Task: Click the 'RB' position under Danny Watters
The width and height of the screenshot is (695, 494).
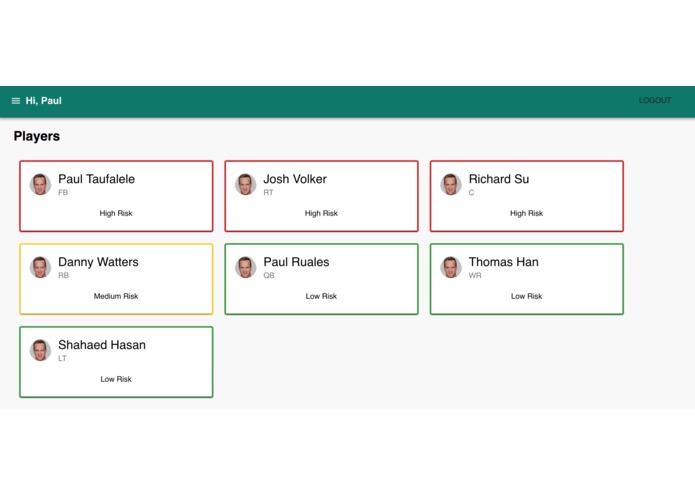Action: [63, 275]
